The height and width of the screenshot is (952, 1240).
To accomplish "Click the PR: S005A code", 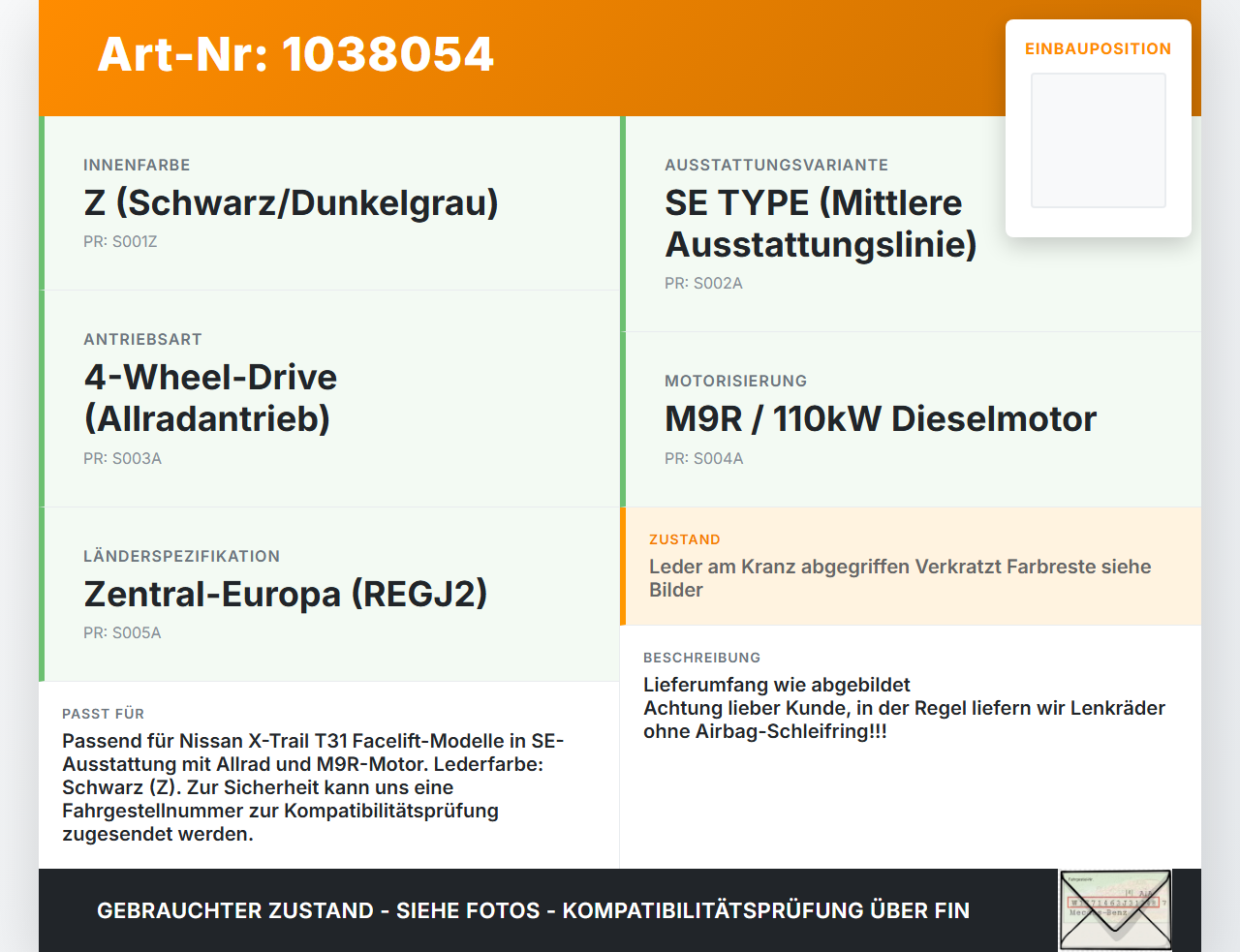I will 122,632.
